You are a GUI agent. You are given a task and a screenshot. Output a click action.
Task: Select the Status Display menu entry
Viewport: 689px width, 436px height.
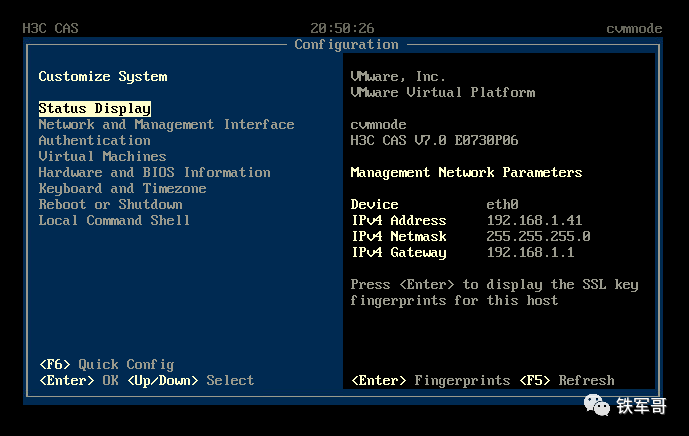coord(94,109)
